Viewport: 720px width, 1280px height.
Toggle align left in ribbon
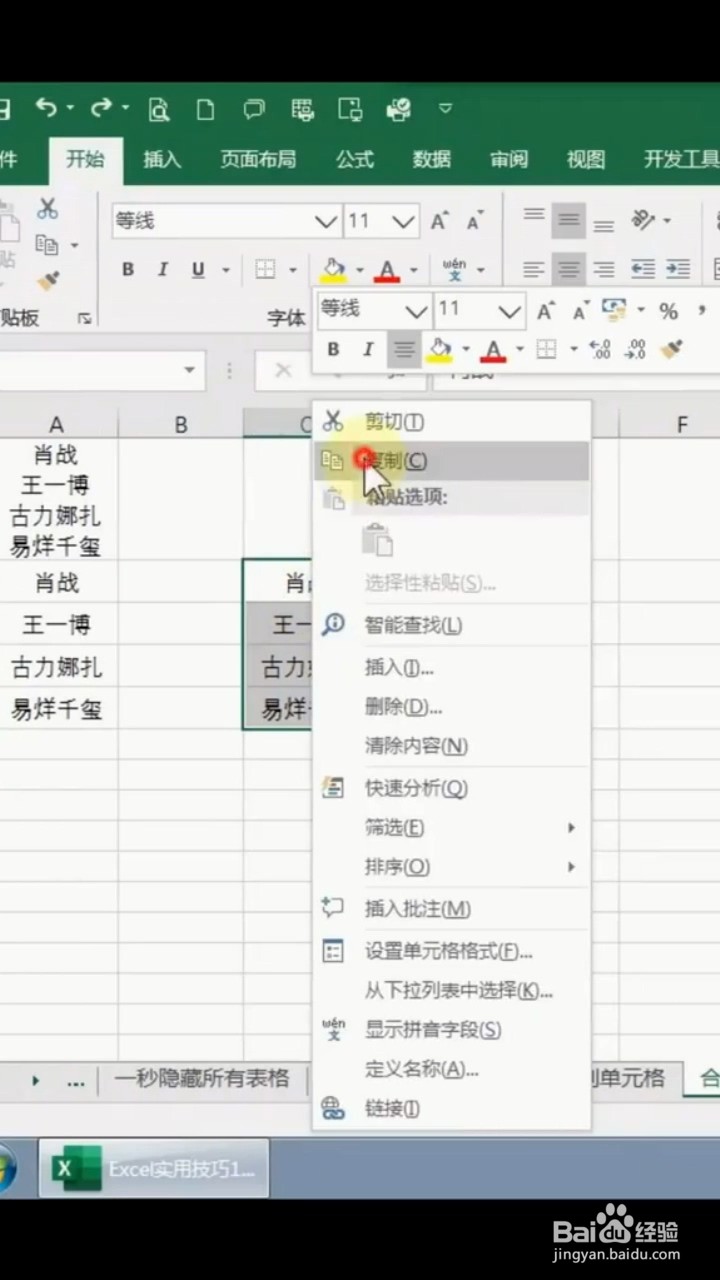click(x=535, y=269)
